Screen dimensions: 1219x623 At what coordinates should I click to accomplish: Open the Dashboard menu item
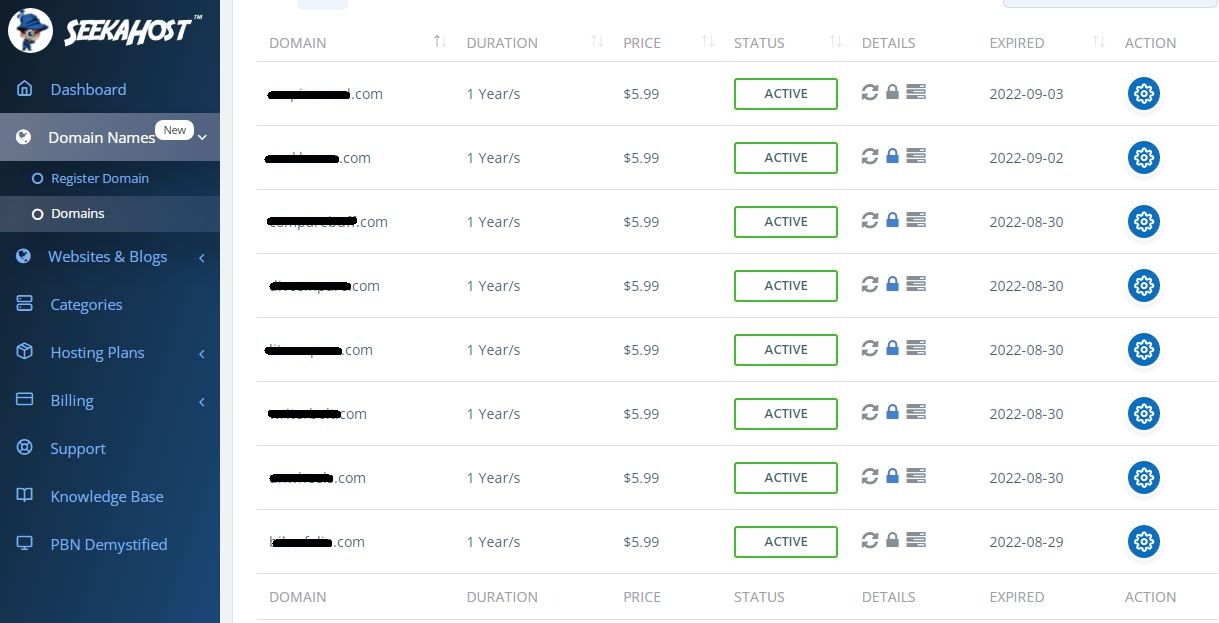click(88, 89)
